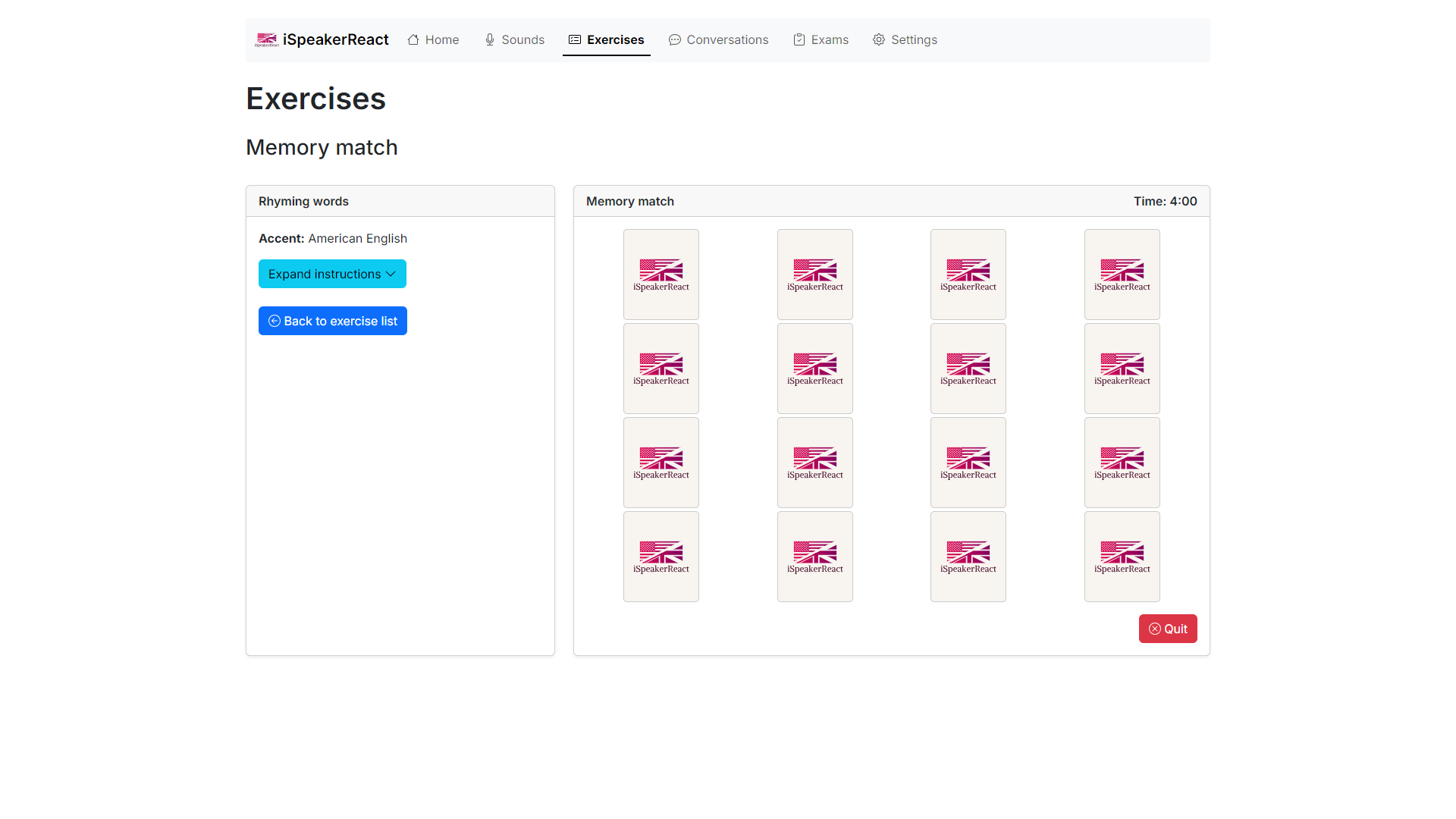Switch to the Conversations tab

tap(718, 39)
